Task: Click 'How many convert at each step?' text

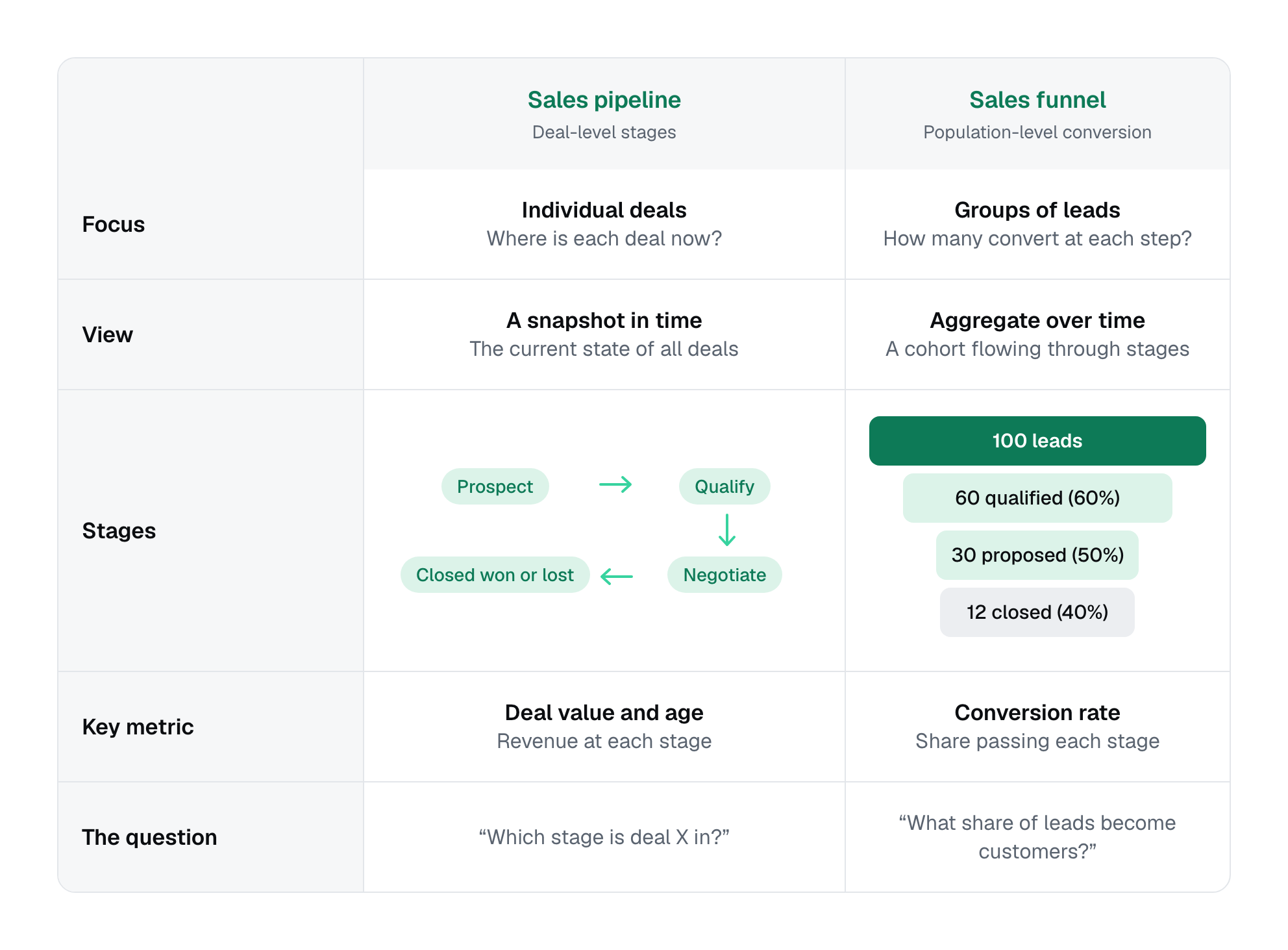Action: (1037, 239)
